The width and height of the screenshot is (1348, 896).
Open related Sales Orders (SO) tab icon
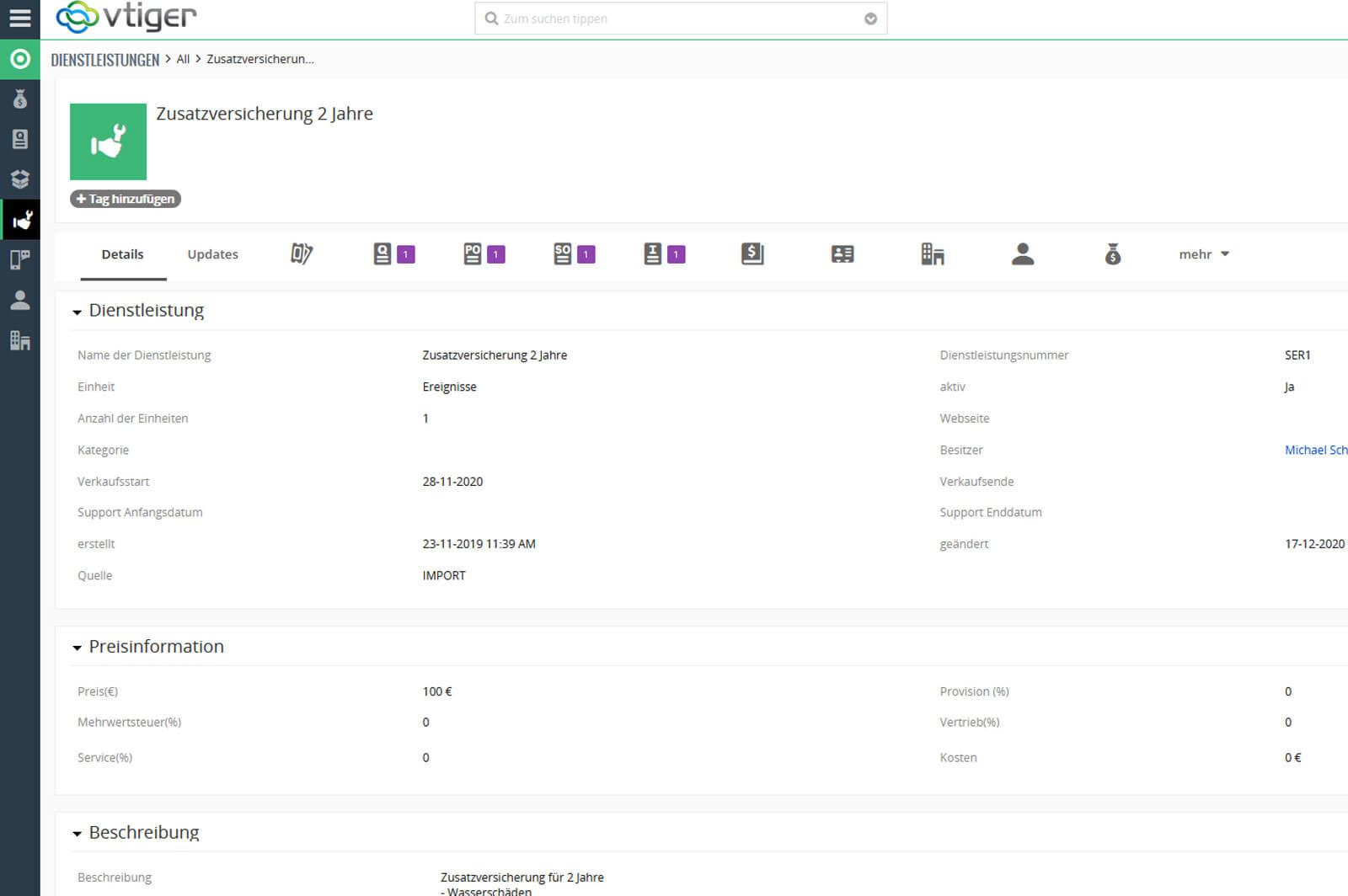563,253
